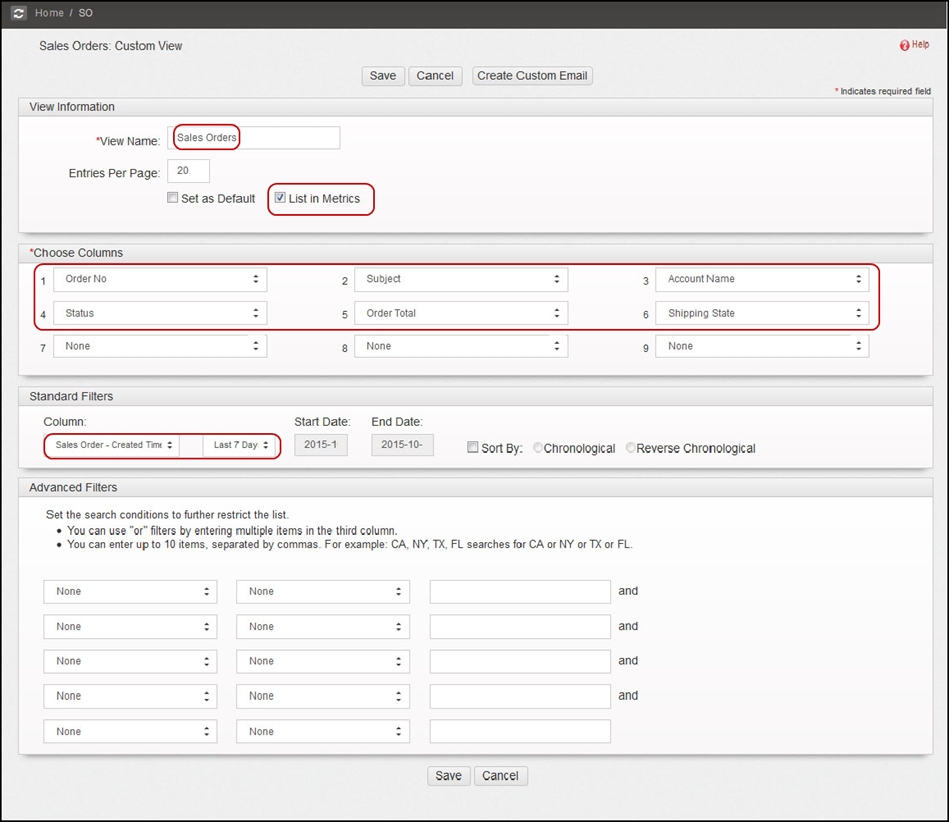Cancel changes using the bottom Cancel button
Image resolution: width=949 pixels, height=822 pixels.
[x=500, y=775]
